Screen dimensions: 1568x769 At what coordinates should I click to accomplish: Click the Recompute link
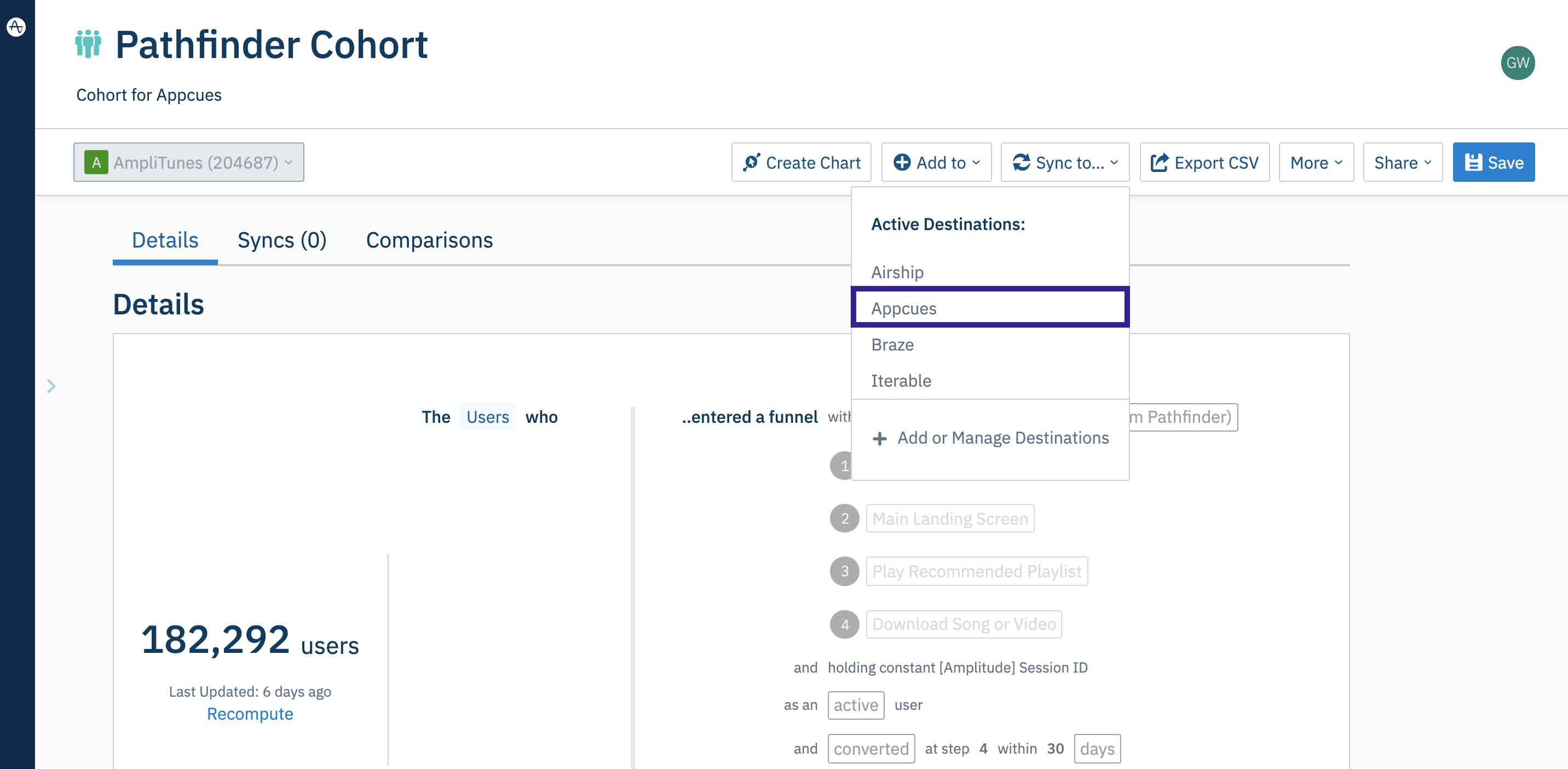point(250,714)
